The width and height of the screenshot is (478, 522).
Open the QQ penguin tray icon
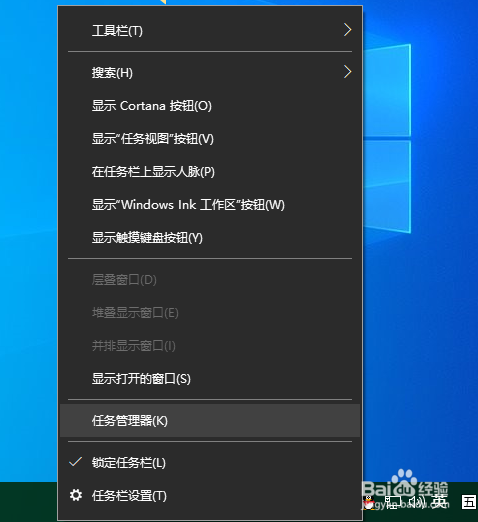369,502
